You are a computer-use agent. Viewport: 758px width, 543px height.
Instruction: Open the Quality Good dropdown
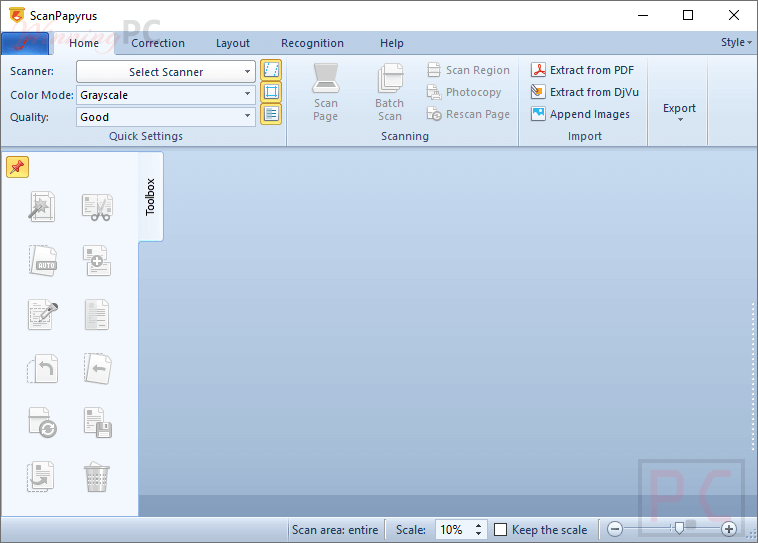pyautogui.click(x=166, y=117)
